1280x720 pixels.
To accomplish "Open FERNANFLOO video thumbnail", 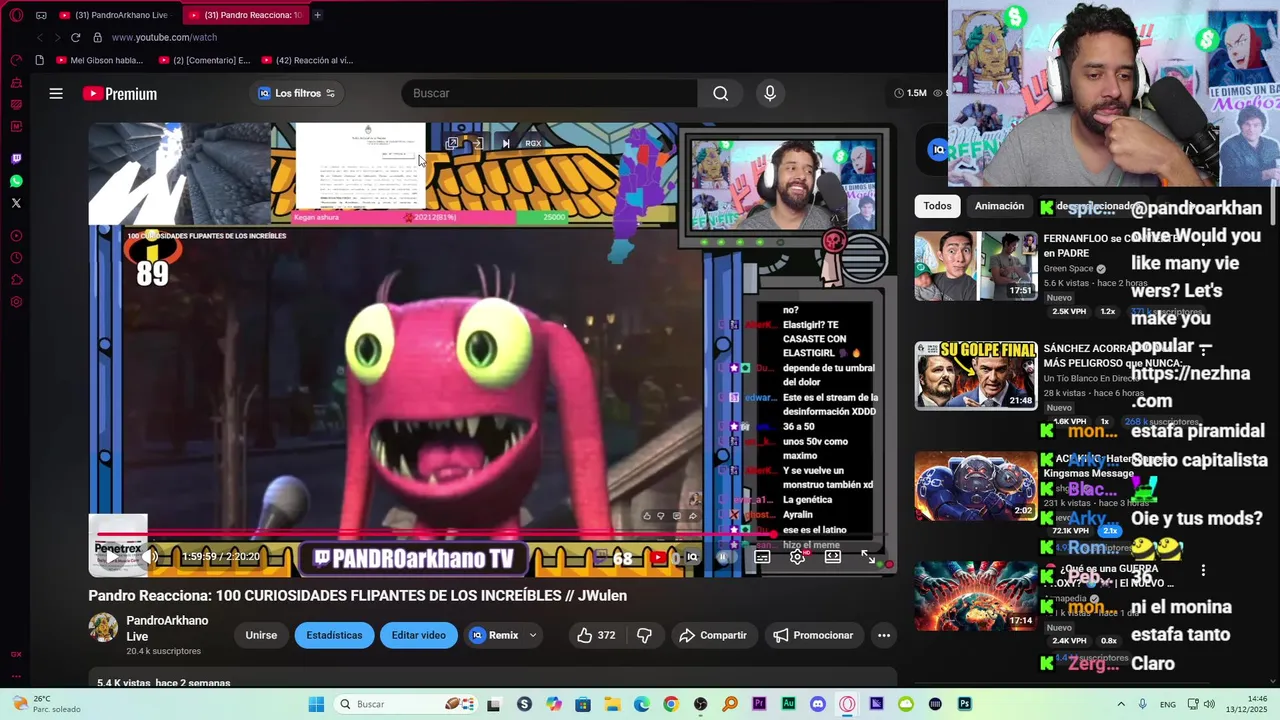I will coord(976,266).
